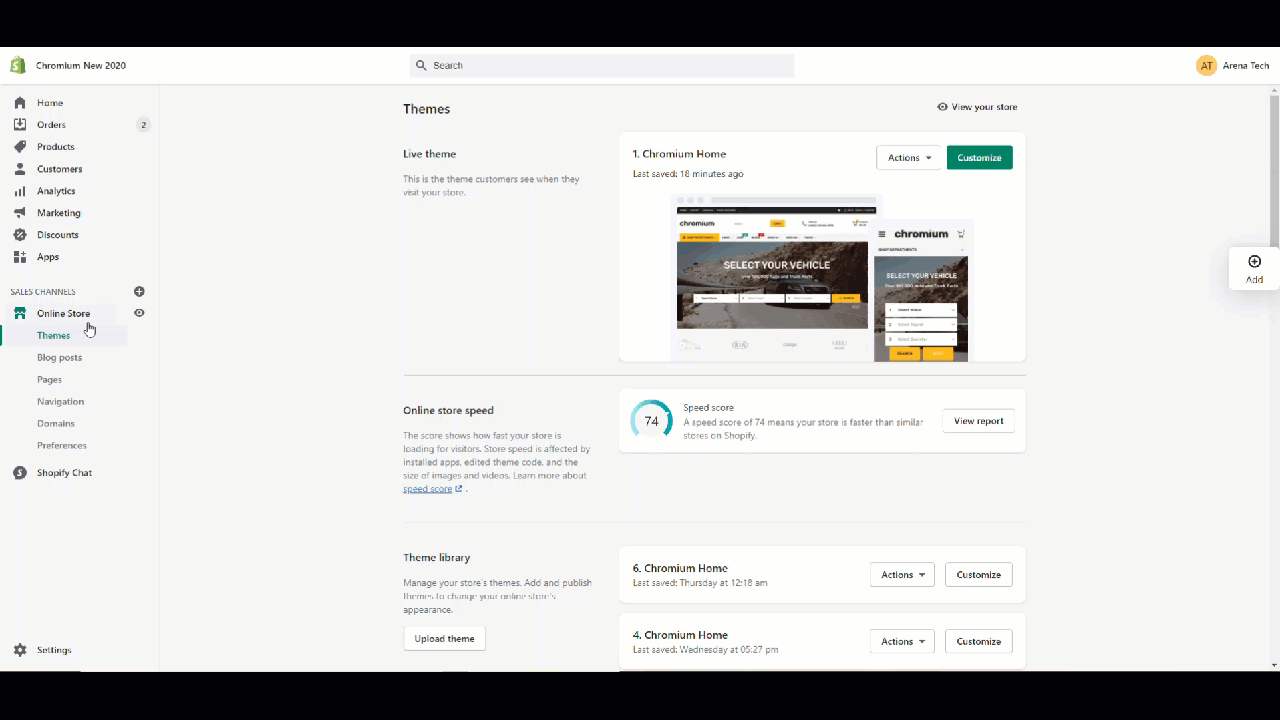
Task: Click the scrollbar up arrow
Action: [x=1274, y=90]
